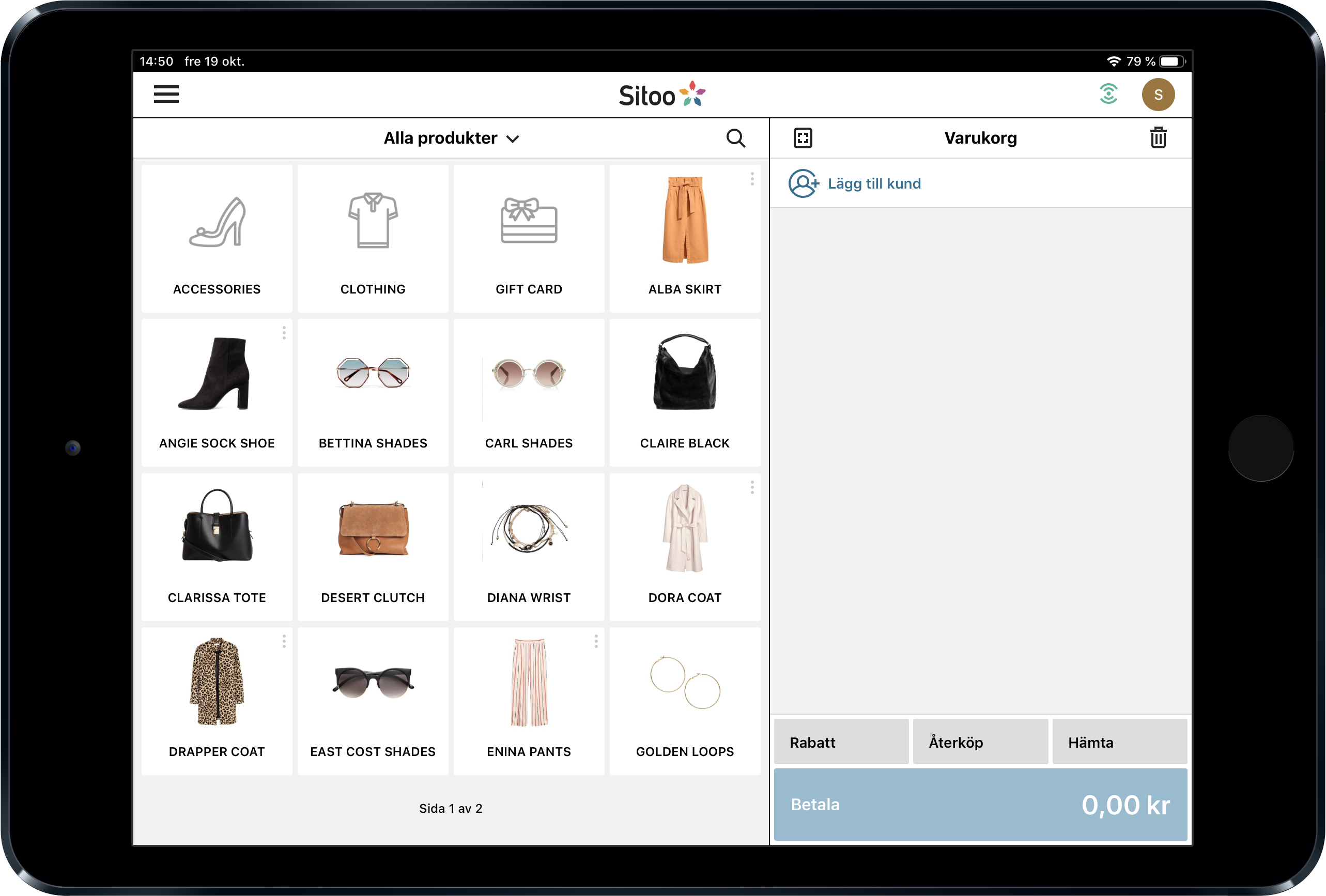Add East Cost Shades to cart
Viewport: 1326px width, 896px height.
click(373, 701)
